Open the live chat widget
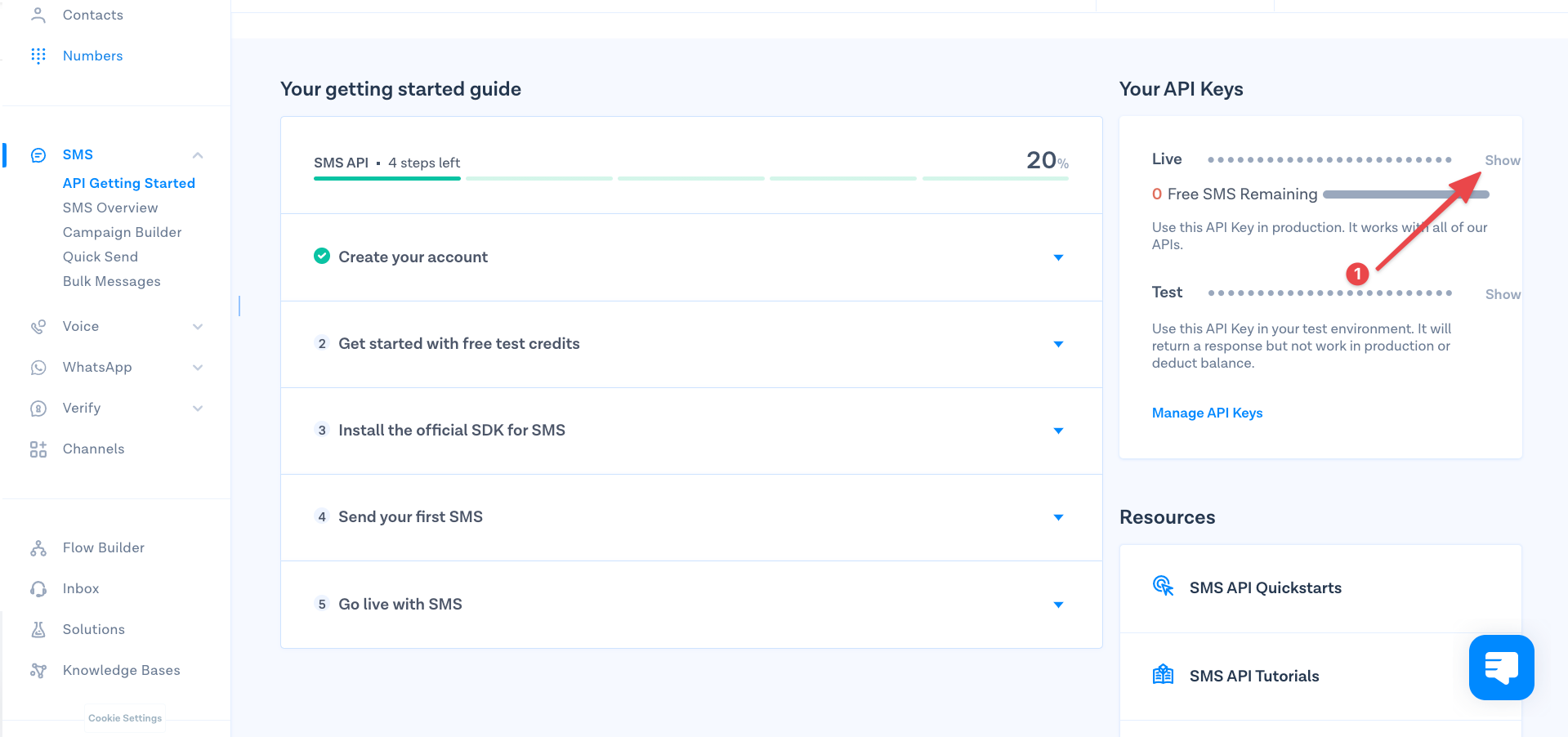The width and height of the screenshot is (1568, 737). (1501, 668)
